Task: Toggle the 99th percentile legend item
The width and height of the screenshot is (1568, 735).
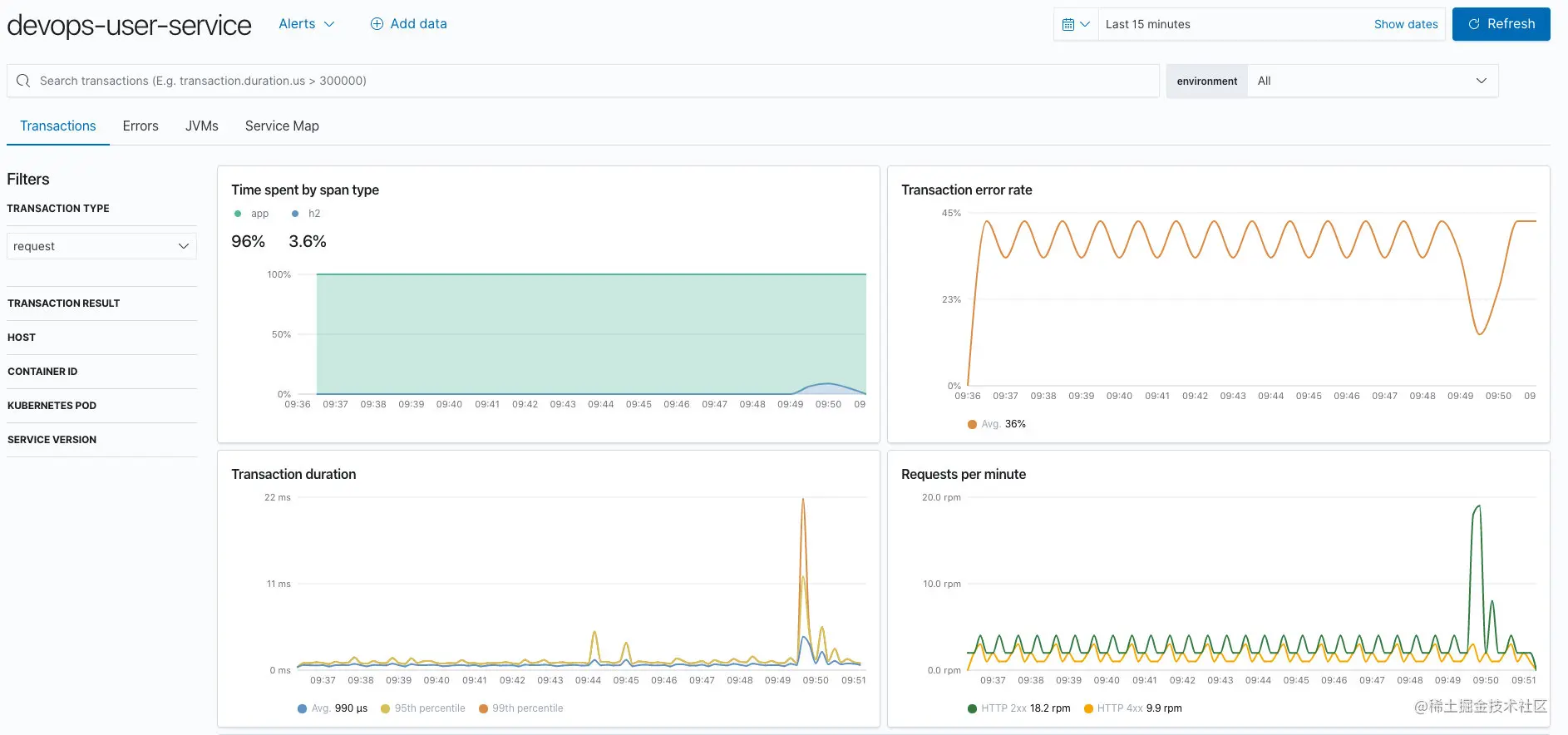Action: 521,708
